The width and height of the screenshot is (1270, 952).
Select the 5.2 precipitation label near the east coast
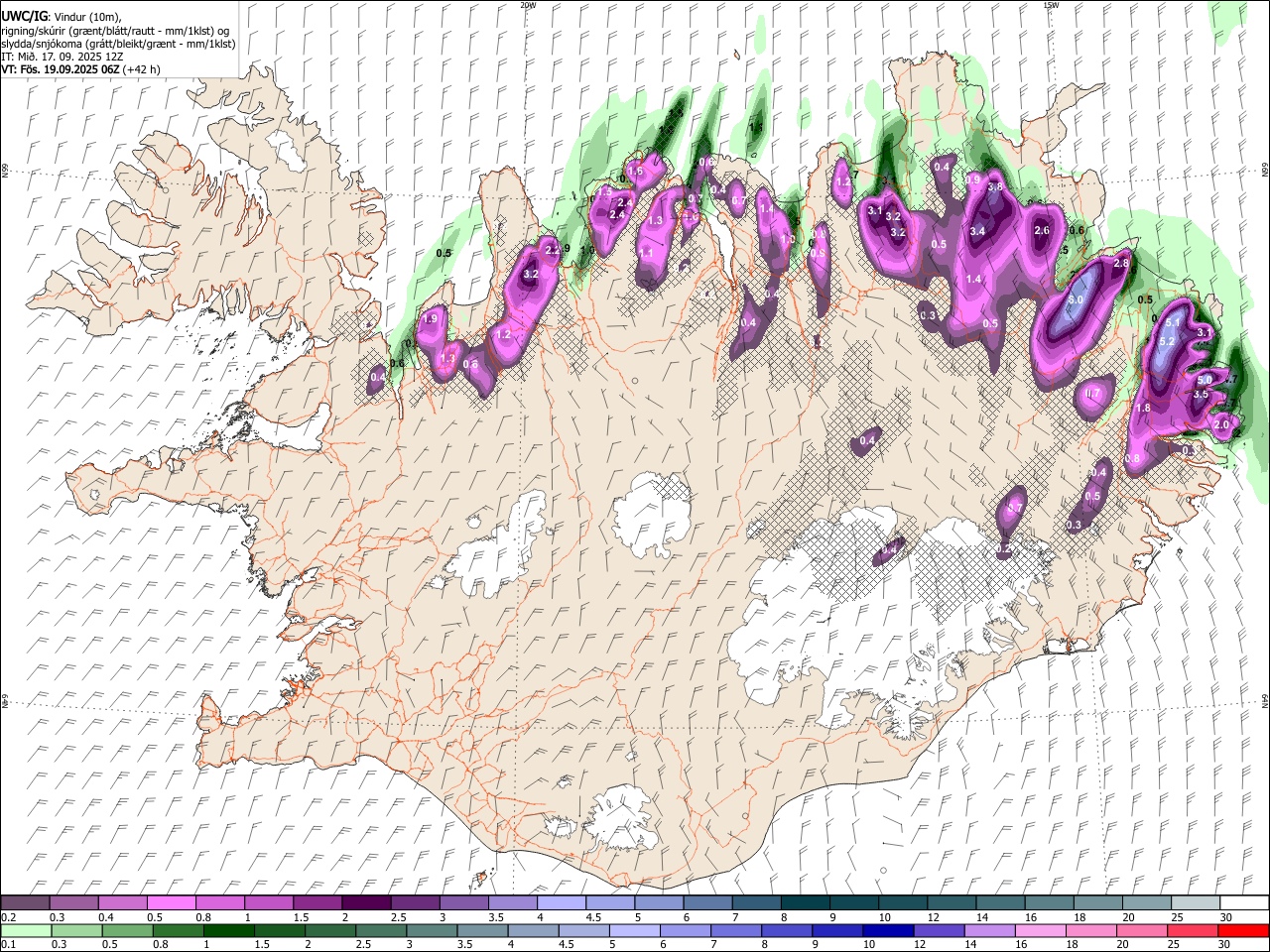pyautogui.click(x=1167, y=341)
